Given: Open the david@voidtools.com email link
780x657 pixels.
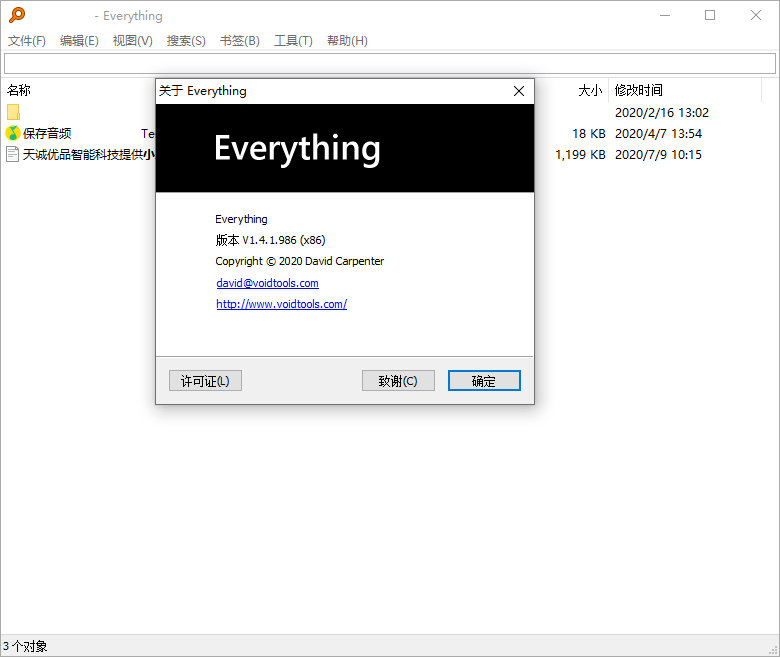Looking at the screenshot, I should click(x=268, y=283).
